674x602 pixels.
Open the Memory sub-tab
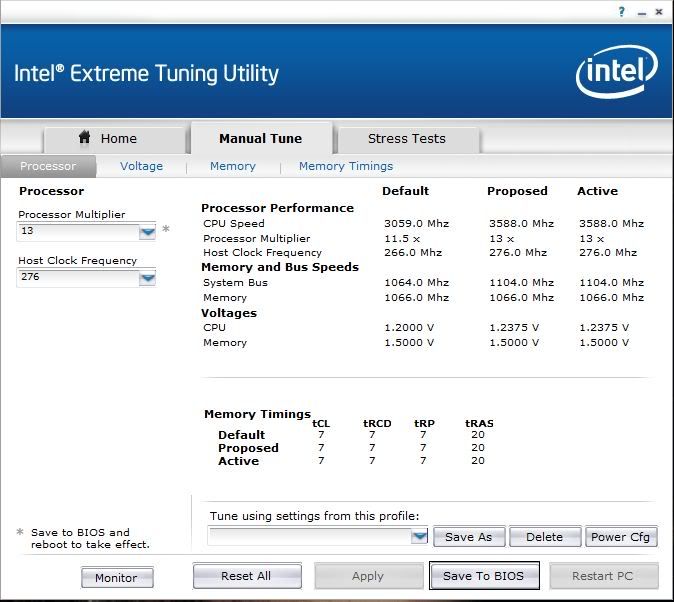[233, 166]
